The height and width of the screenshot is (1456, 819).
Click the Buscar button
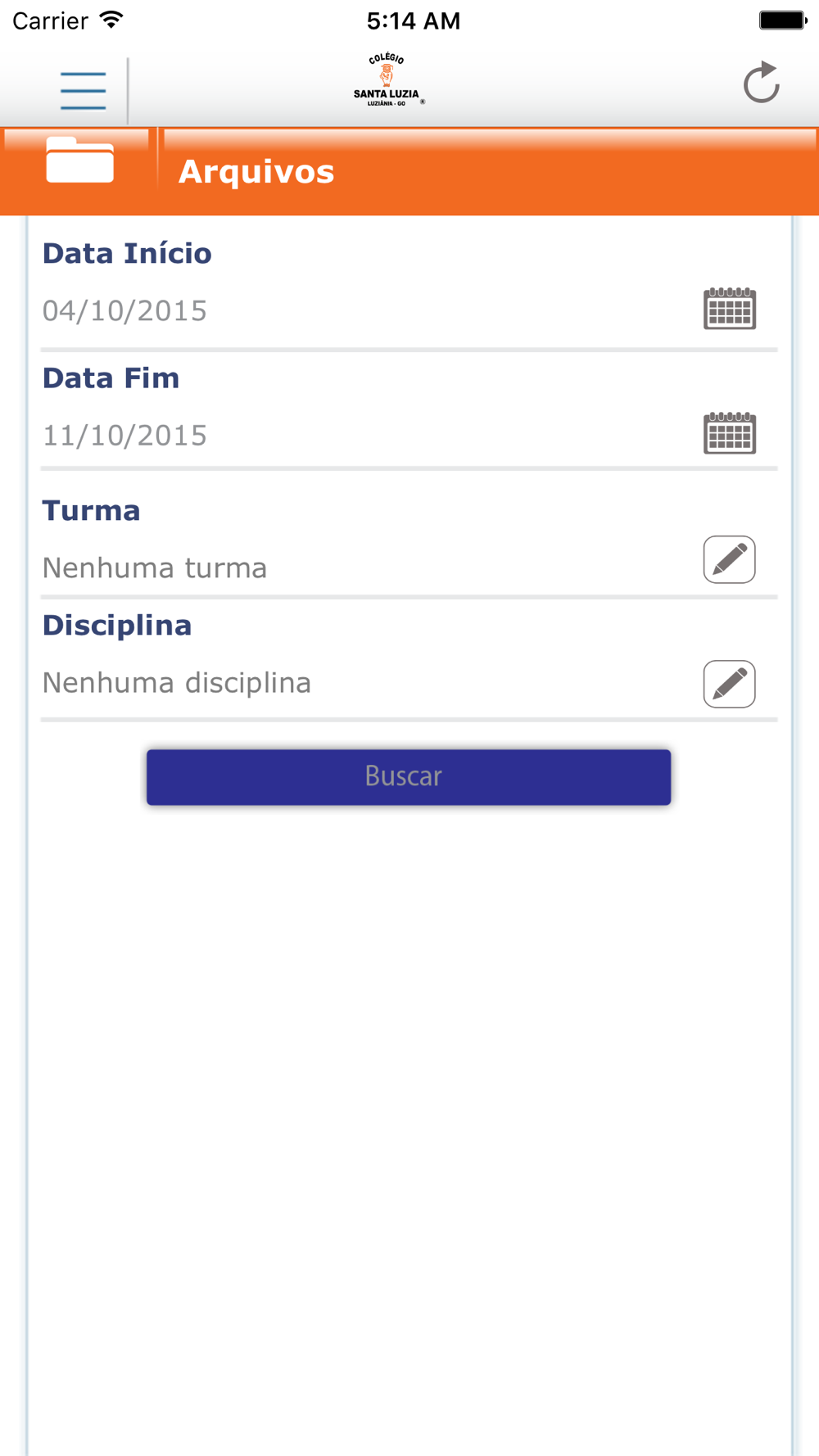[409, 776]
